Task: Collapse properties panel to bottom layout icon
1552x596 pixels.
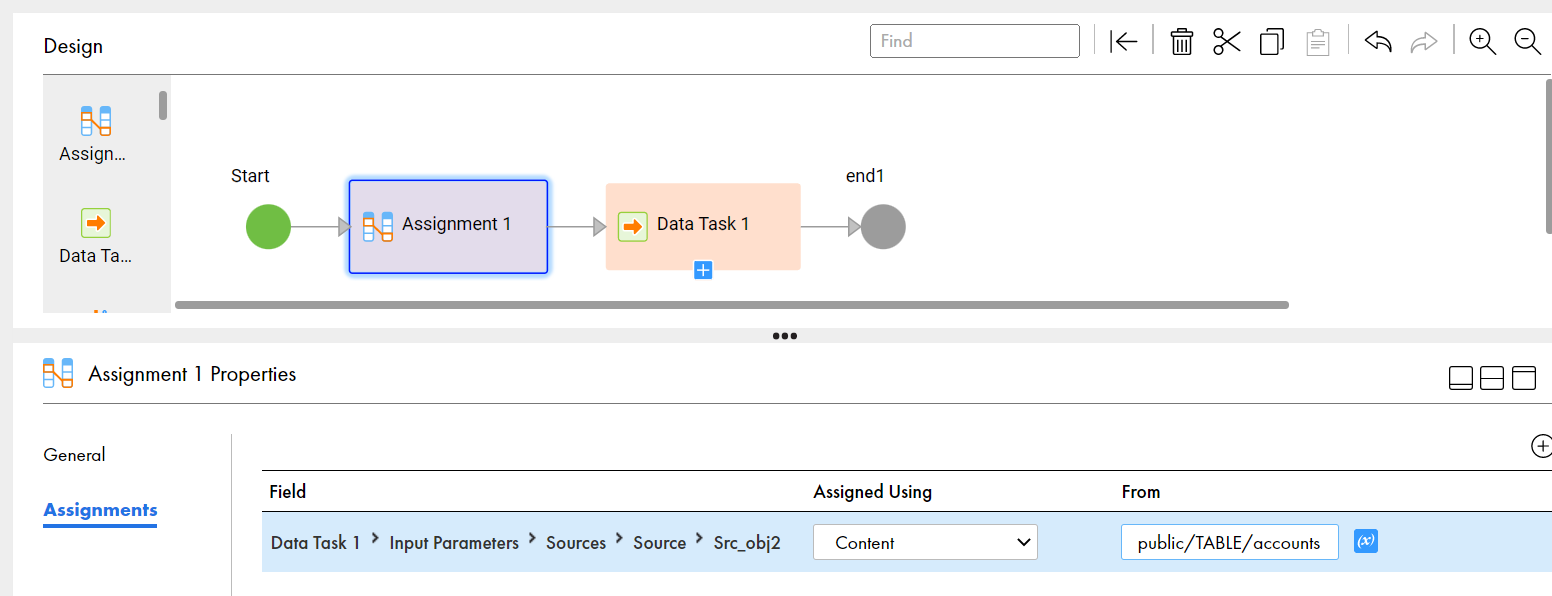Action: coord(1461,378)
